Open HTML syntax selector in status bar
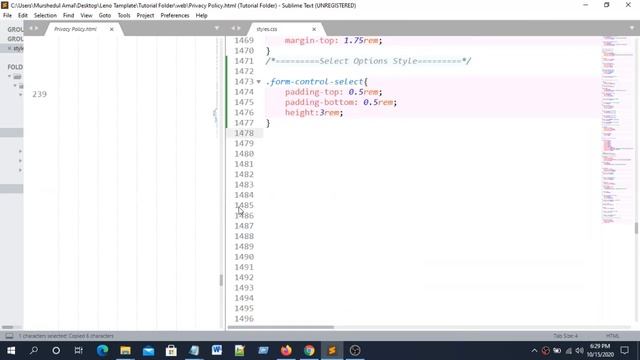Viewport: 640px width, 360px height. (612, 336)
